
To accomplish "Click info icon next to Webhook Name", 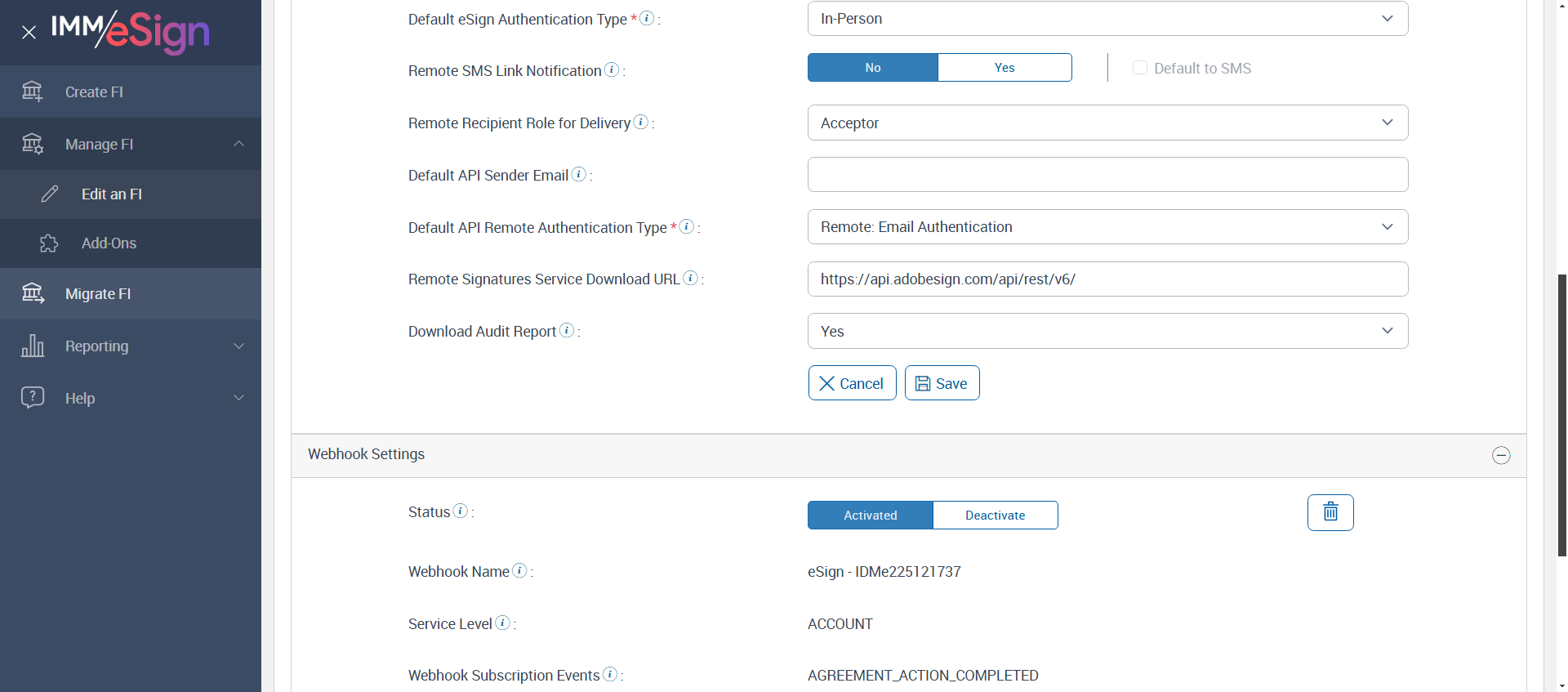I will [x=519, y=571].
